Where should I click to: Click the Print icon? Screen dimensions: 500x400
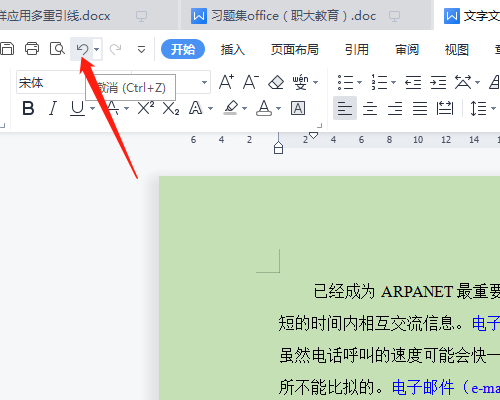(32, 49)
